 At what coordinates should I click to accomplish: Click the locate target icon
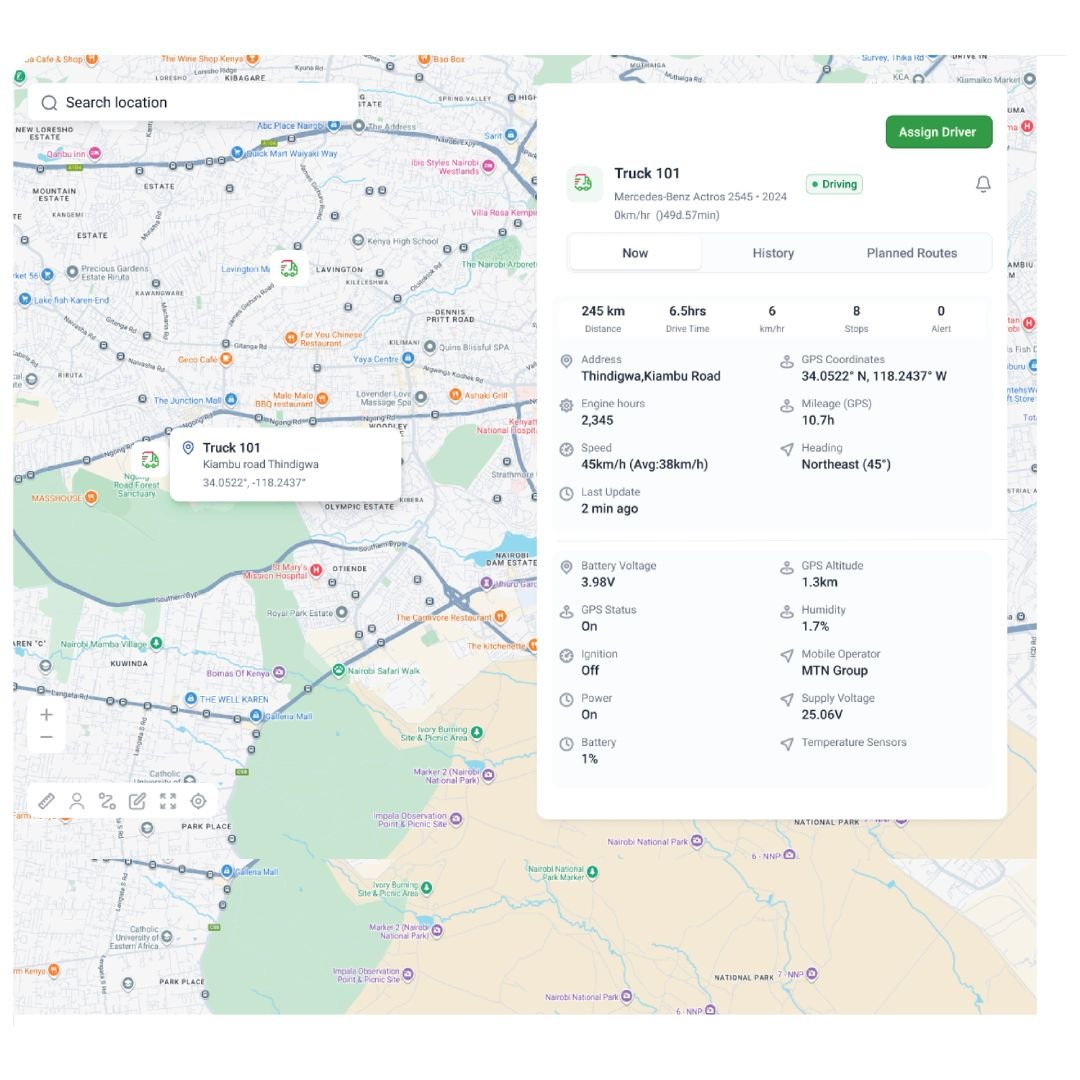(198, 801)
